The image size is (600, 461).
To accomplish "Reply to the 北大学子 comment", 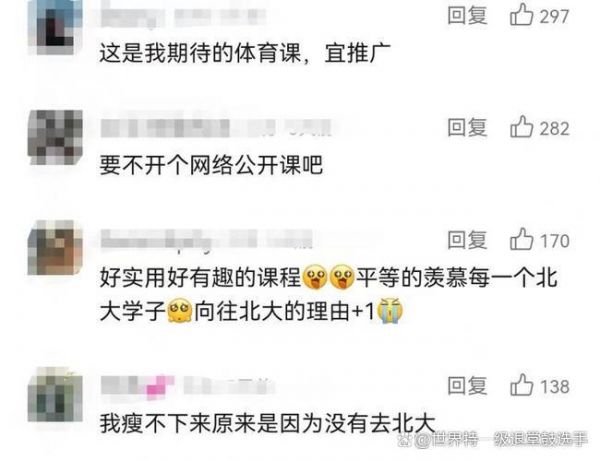I will pyautogui.click(x=467, y=240).
